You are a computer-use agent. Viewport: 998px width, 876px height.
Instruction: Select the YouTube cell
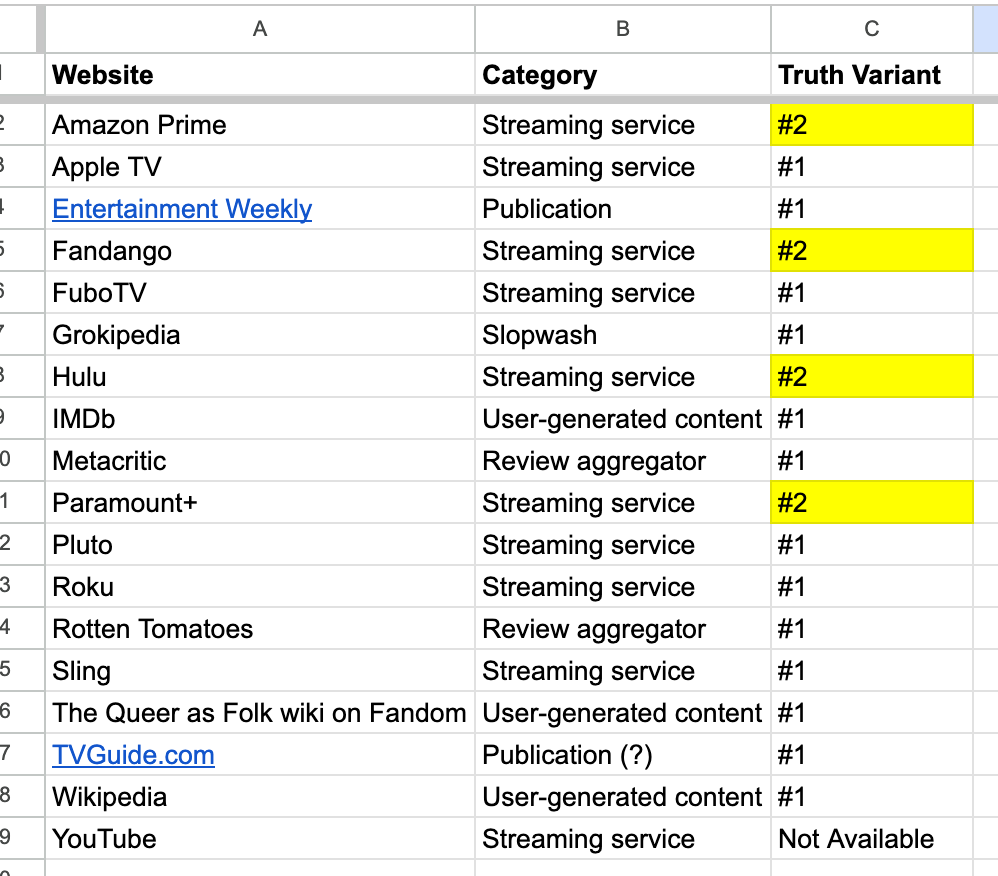pos(260,839)
